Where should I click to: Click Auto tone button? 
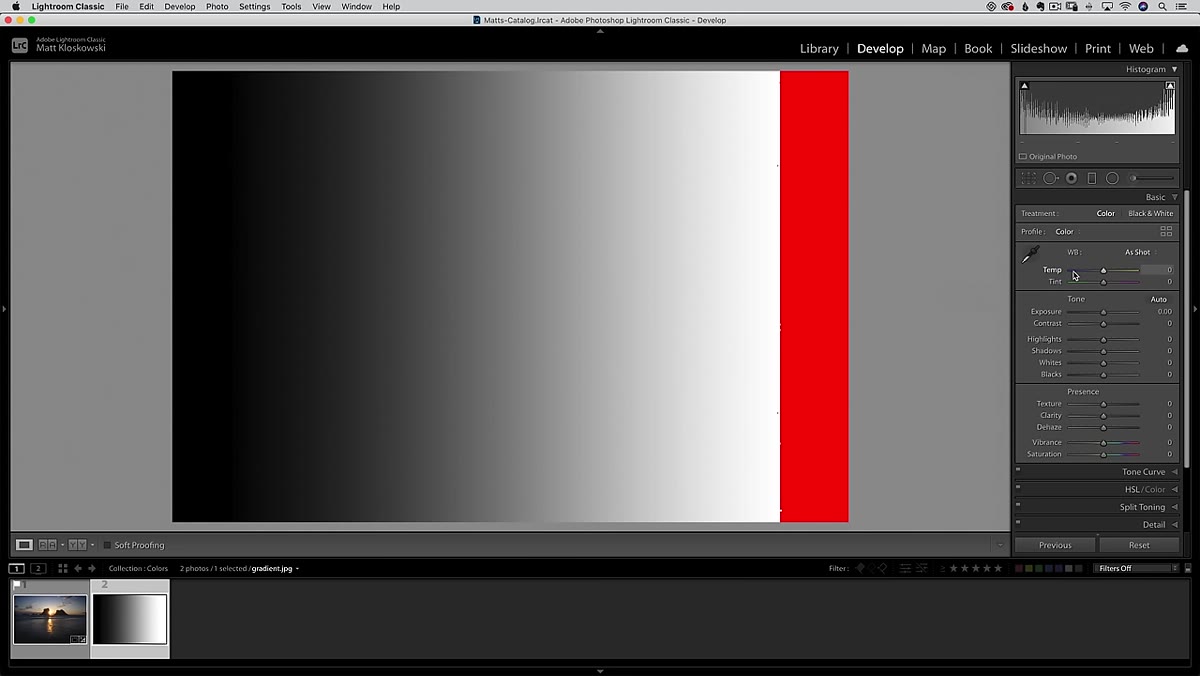pyautogui.click(x=1158, y=299)
